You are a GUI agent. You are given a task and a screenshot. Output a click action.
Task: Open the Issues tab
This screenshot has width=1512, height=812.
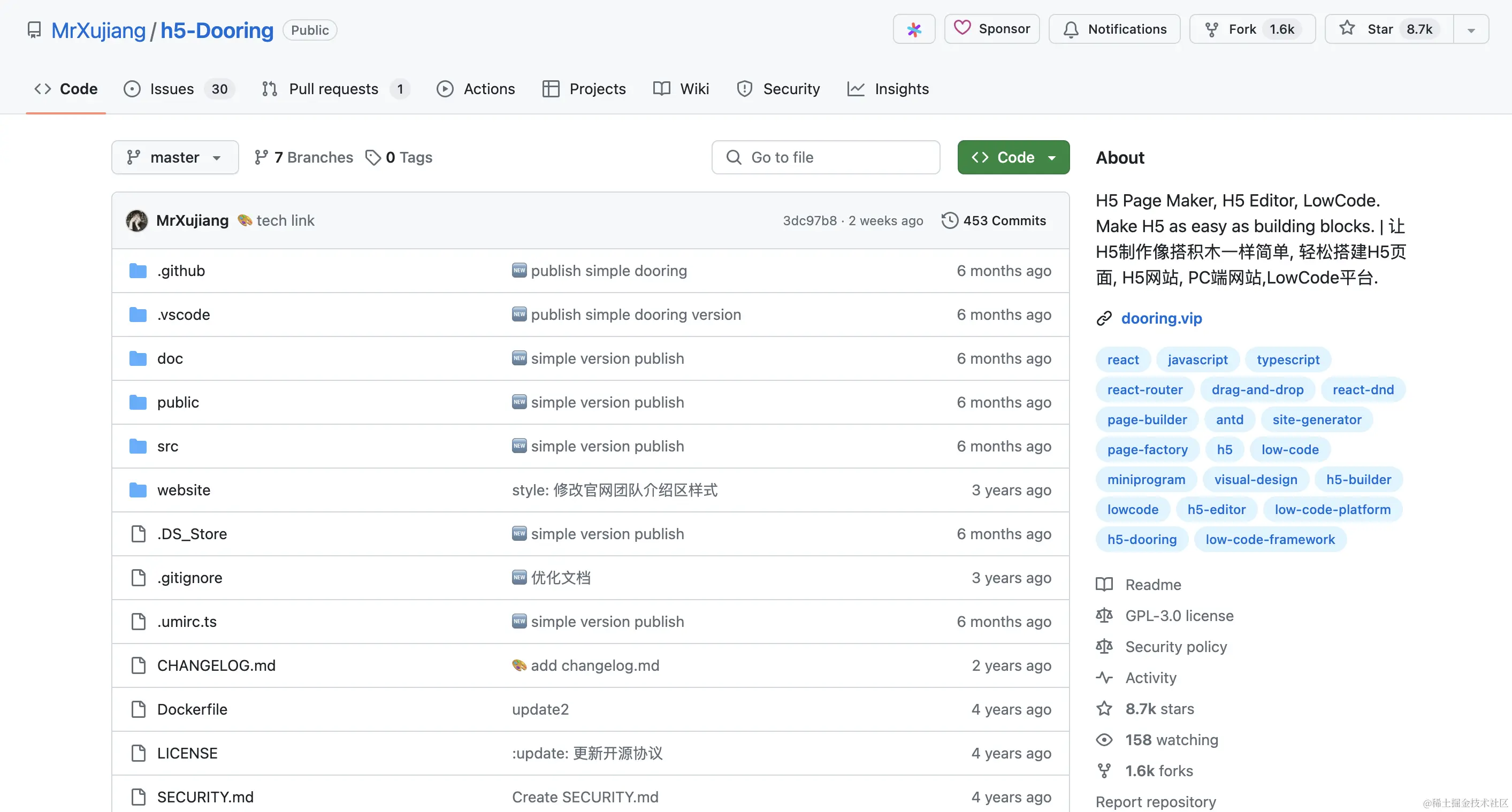pyautogui.click(x=179, y=89)
